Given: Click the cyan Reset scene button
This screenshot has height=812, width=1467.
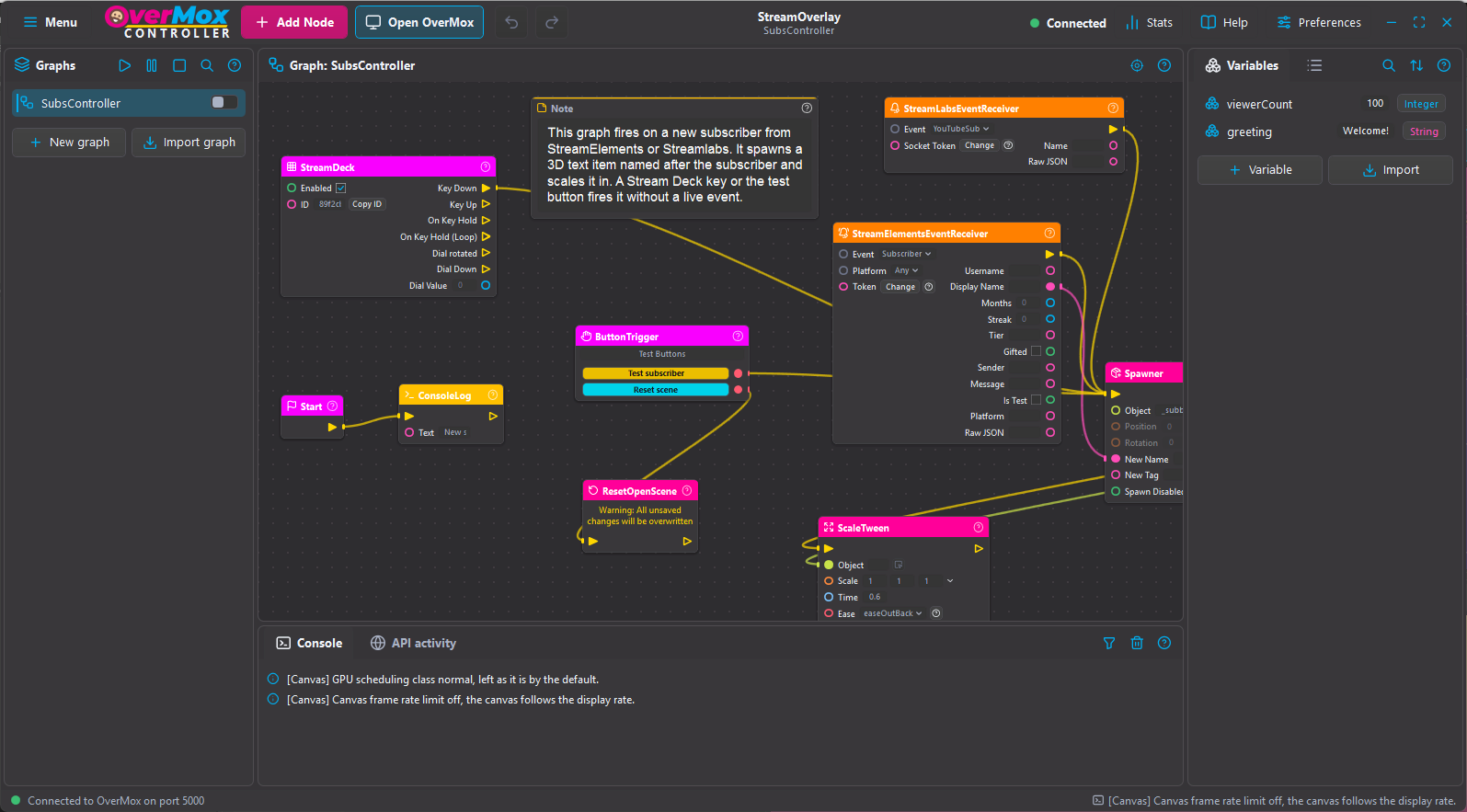Looking at the screenshot, I should 656,390.
